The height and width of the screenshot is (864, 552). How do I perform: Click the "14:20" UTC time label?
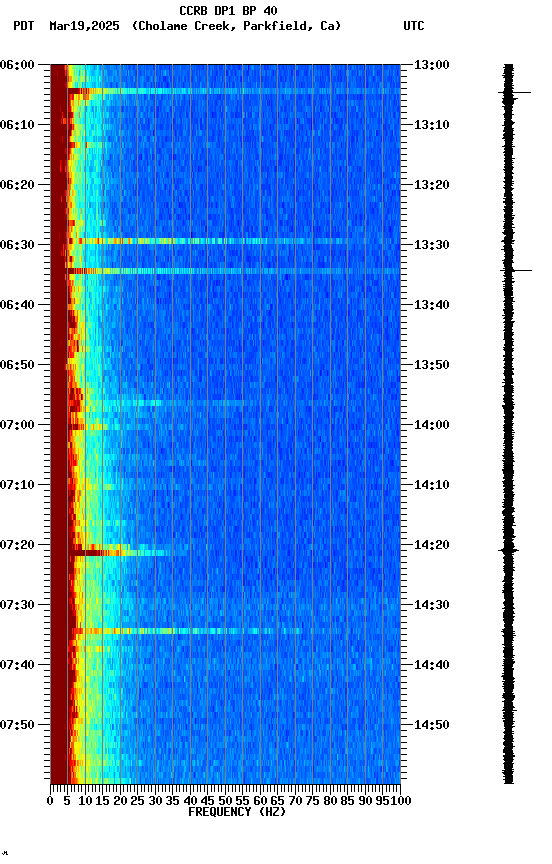pos(432,545)
